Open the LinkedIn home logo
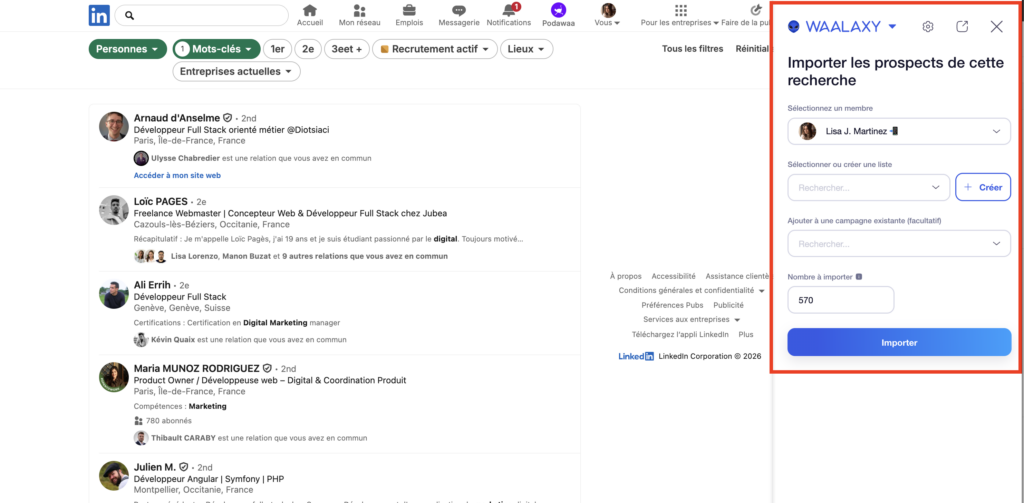The height and width of the screenshot is (503, 1024). 99,15
